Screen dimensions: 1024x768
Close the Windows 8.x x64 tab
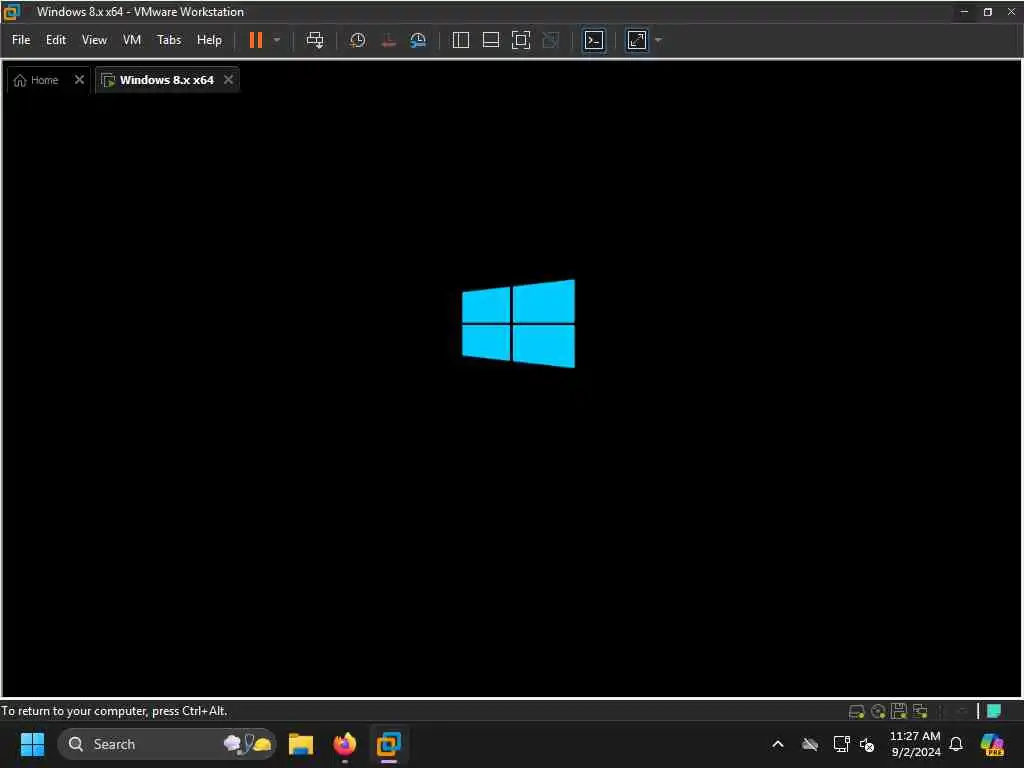click(x=229, y=80)
